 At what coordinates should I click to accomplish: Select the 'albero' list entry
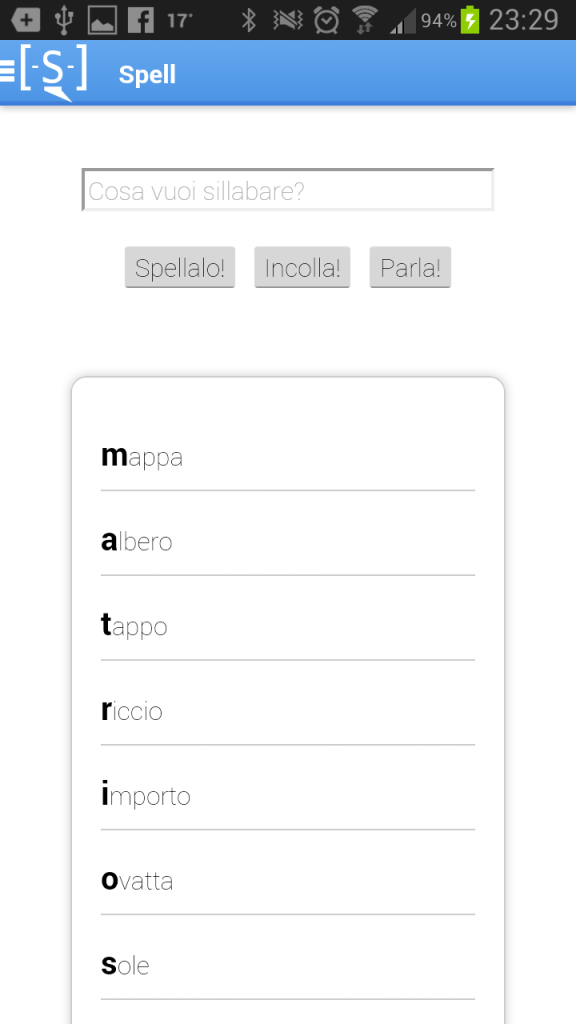click(x=288, y=541)
